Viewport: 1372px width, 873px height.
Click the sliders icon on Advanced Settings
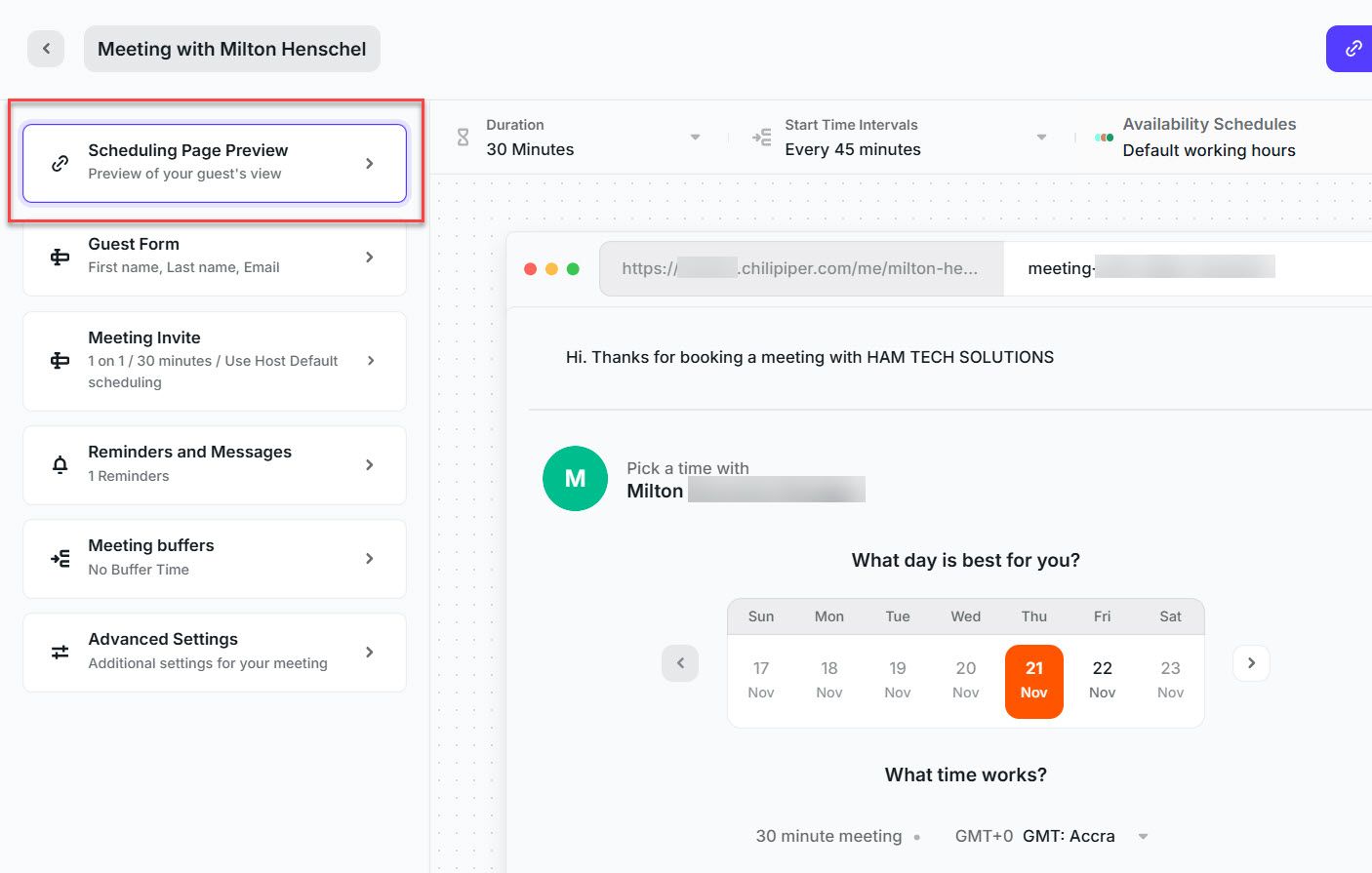click(59, 651)
